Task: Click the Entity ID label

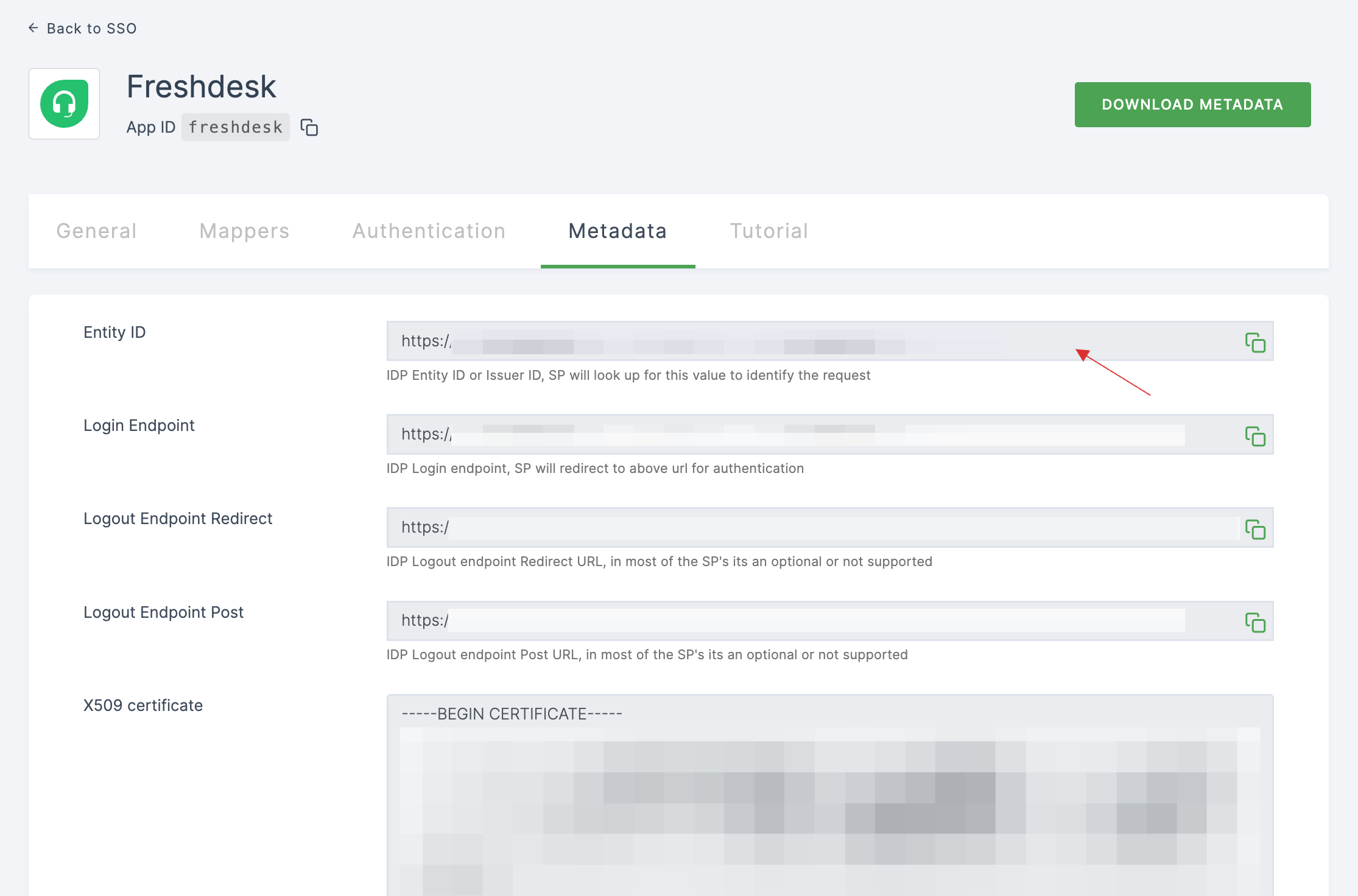Action: (114, 332)
